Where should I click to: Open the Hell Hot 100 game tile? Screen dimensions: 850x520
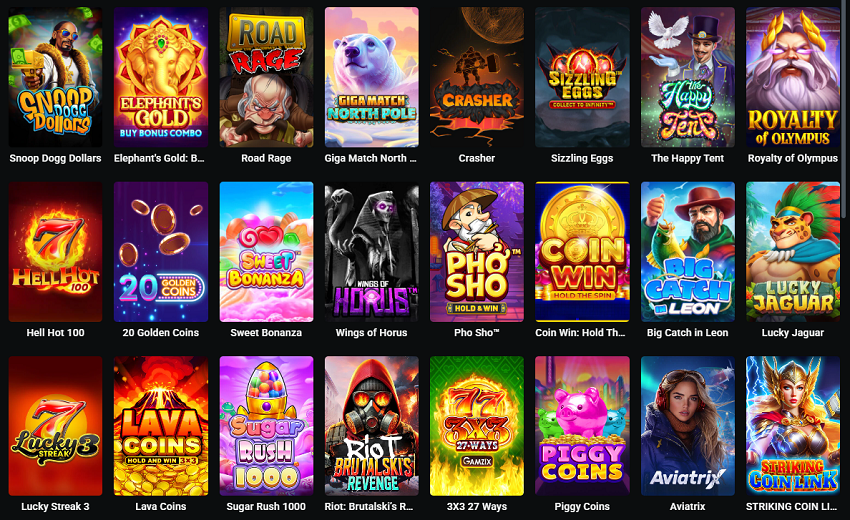[x=55, y=252]
